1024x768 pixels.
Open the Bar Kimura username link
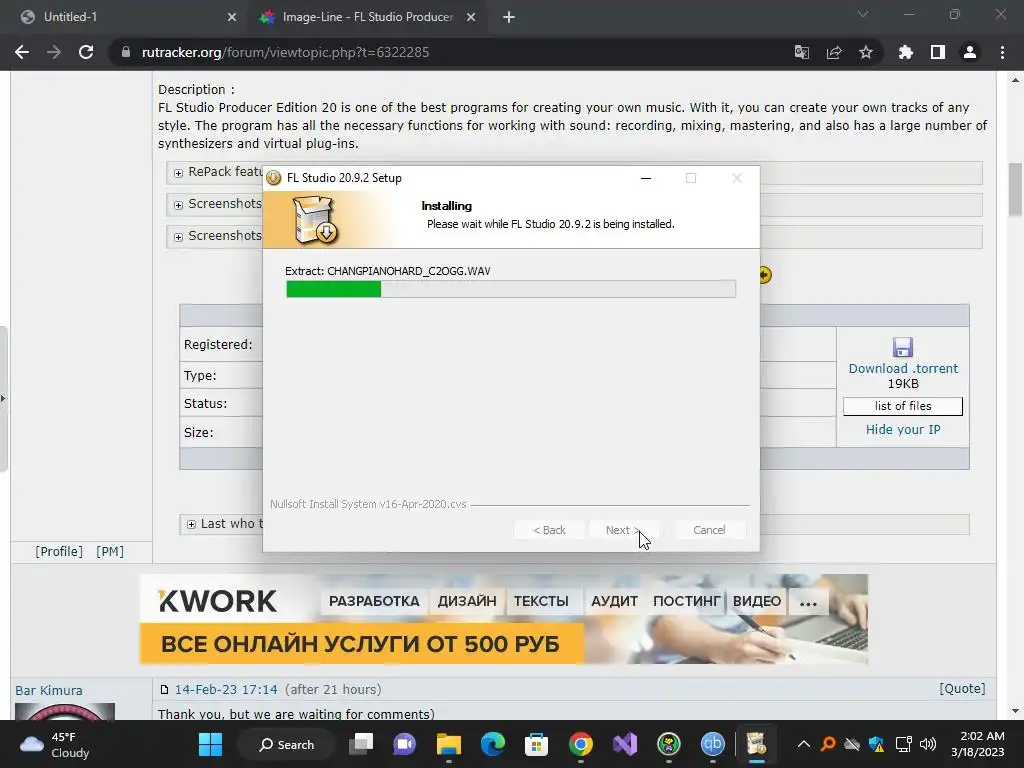click(x=49, y=690)
